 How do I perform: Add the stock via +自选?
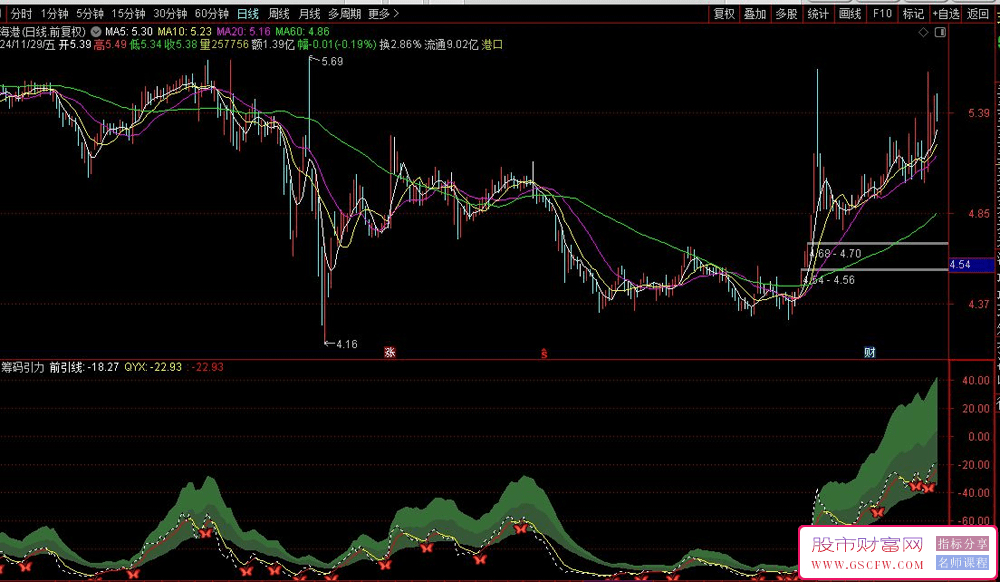[x=945, y=14]
